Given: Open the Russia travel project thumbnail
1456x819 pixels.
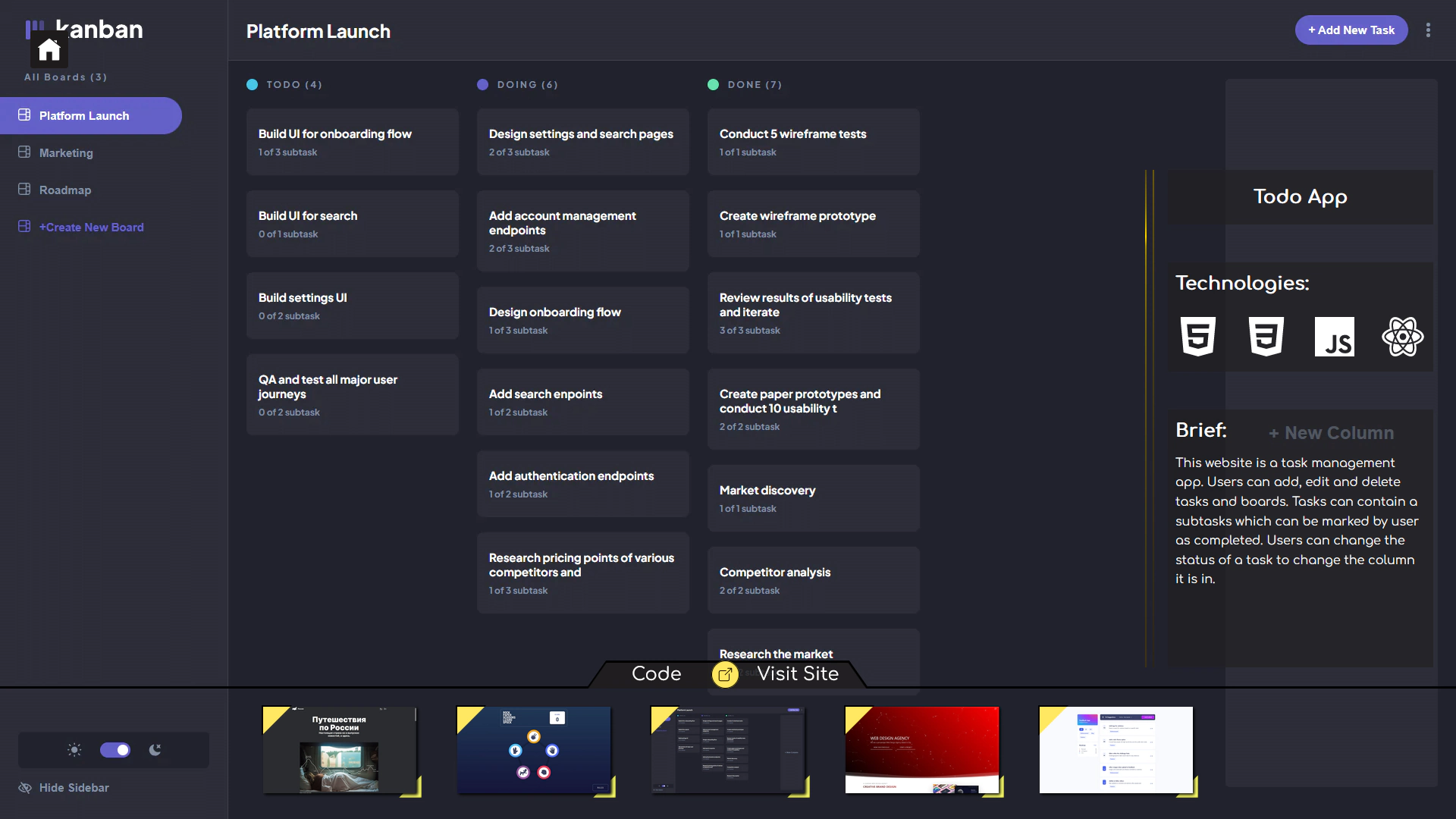Looking at the screenshot, I should click(x=340, y=751).
